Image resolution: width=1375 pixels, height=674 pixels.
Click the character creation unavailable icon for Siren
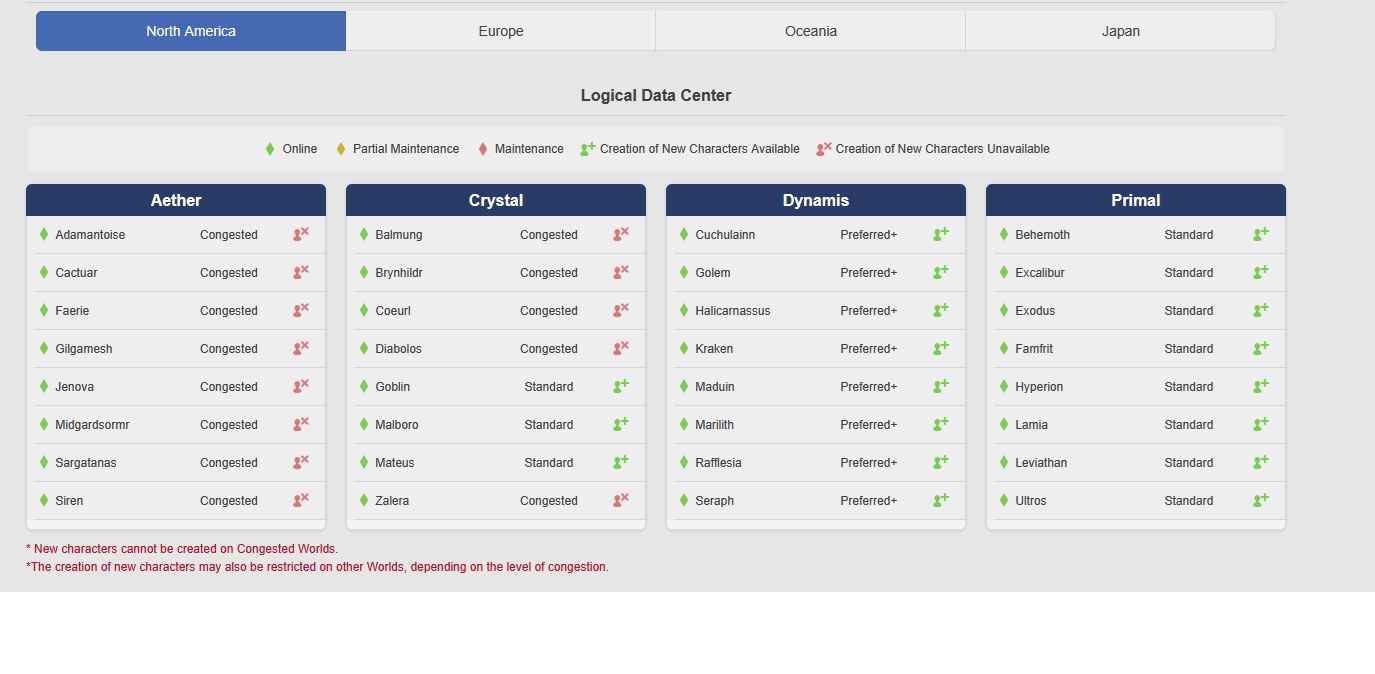301,500
